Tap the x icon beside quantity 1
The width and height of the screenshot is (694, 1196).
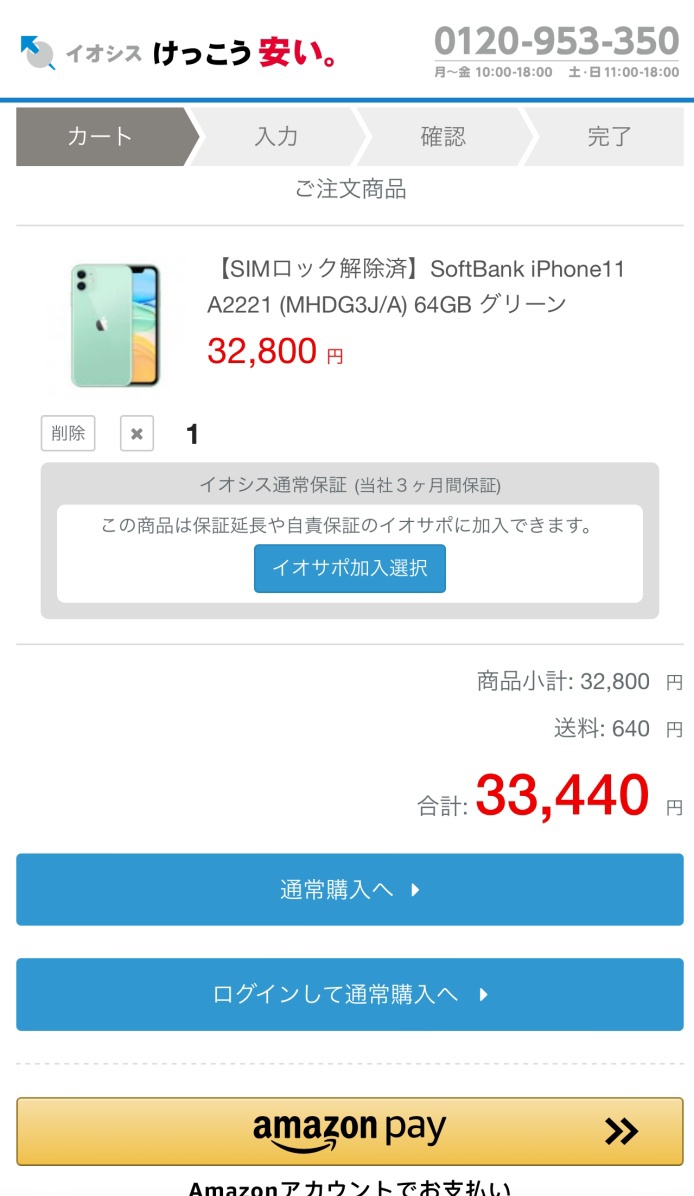[x=137, y=433]
